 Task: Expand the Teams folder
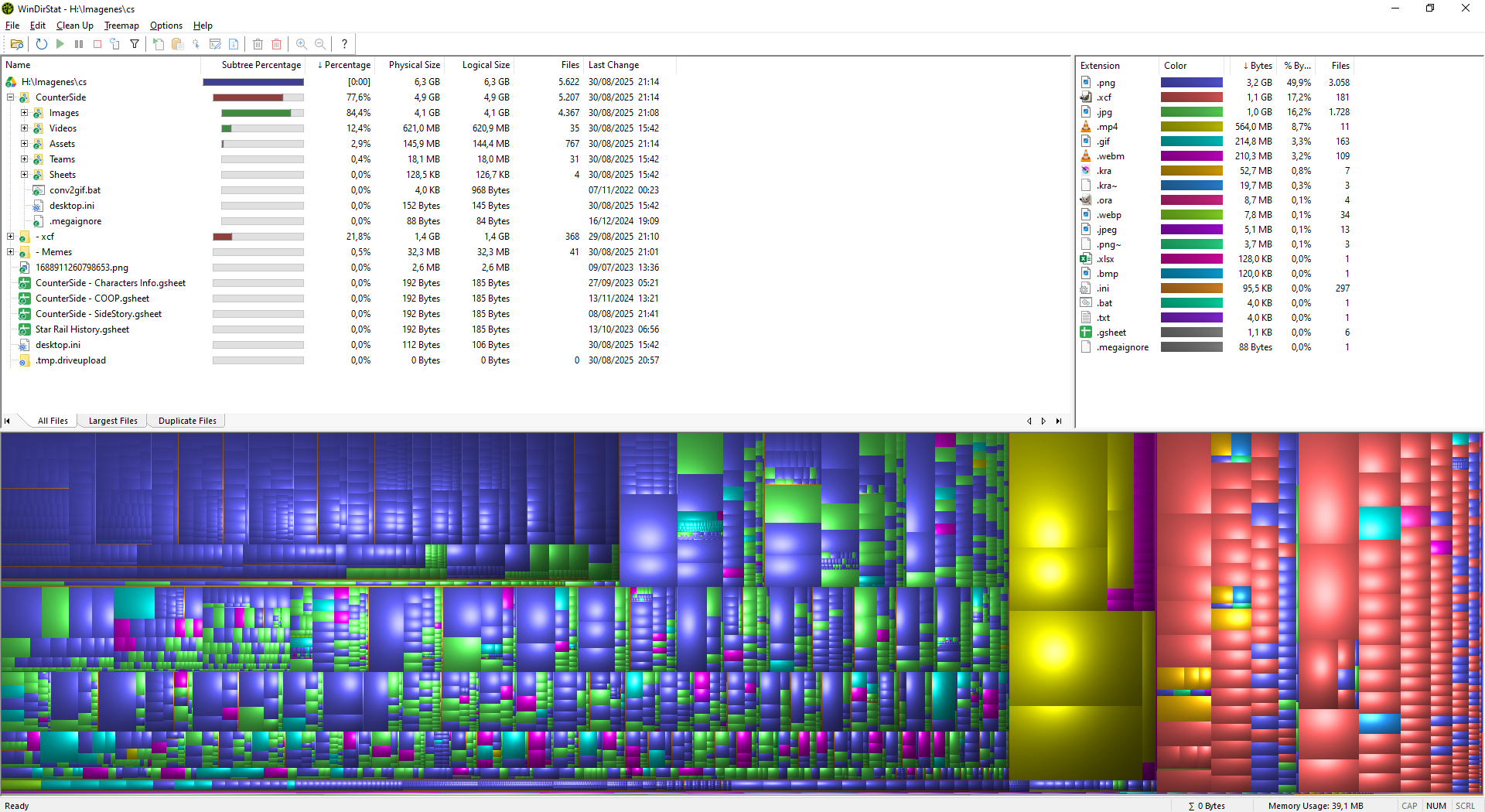point(25,159)
